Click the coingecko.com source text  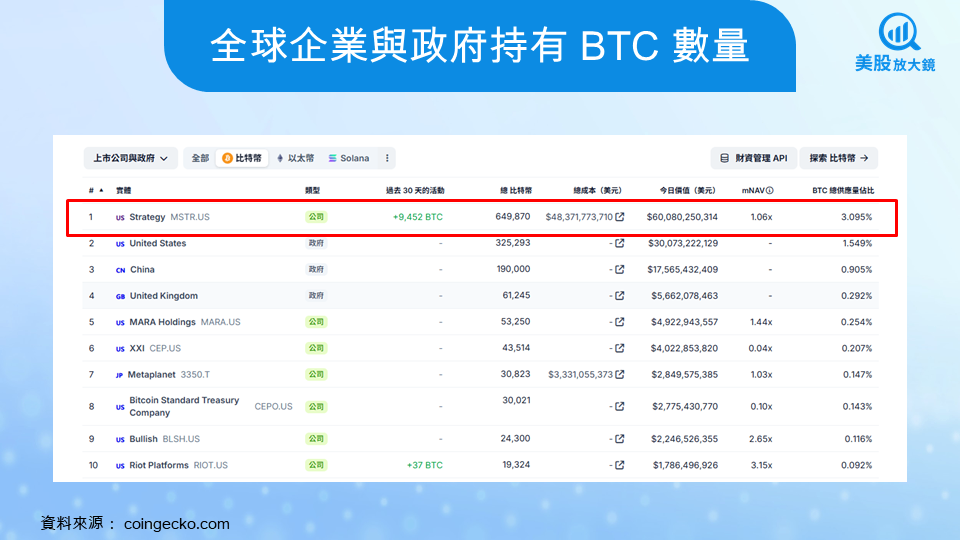[x=176, y=524]
